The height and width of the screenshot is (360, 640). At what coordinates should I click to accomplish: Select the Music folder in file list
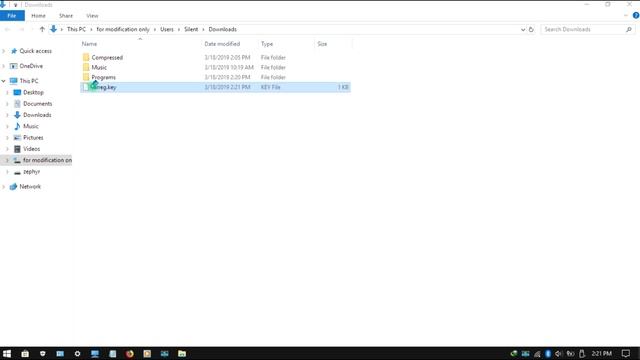point(99,67)
